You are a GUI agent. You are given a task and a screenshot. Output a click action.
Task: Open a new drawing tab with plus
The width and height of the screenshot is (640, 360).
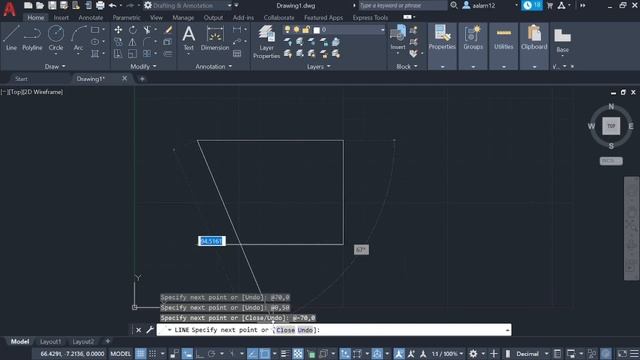click(x=142, y=79)
